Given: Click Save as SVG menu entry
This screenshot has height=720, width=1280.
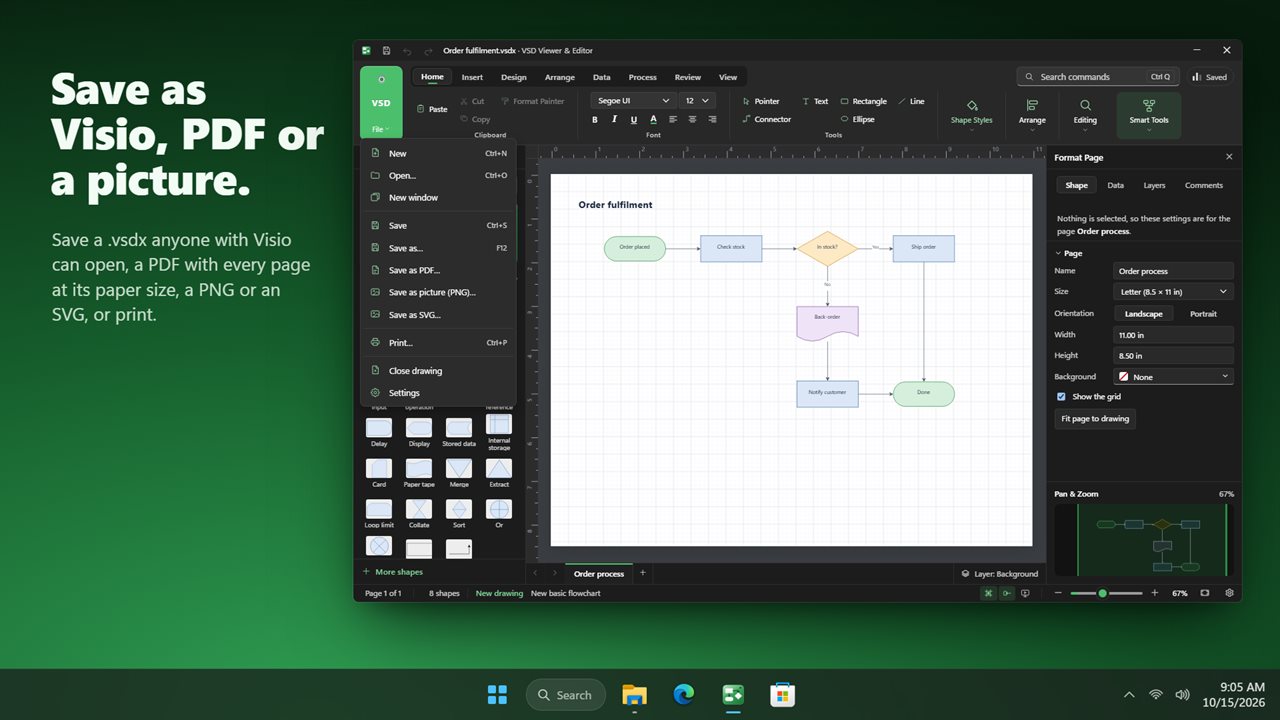Looking at the screenshot, I should click(x=438, y=314).
